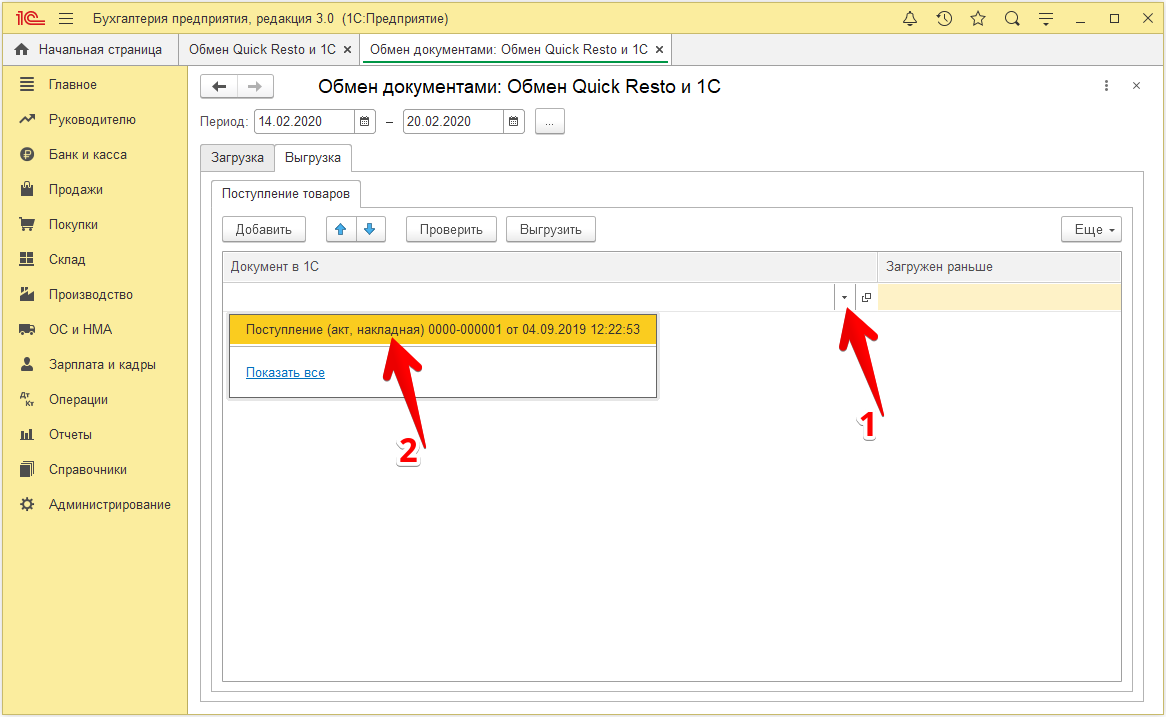Select Поступление (акт, накладная) 0000-000001 entry
The height and width of the screenshot is (717, 1166).
coord(442,330)
